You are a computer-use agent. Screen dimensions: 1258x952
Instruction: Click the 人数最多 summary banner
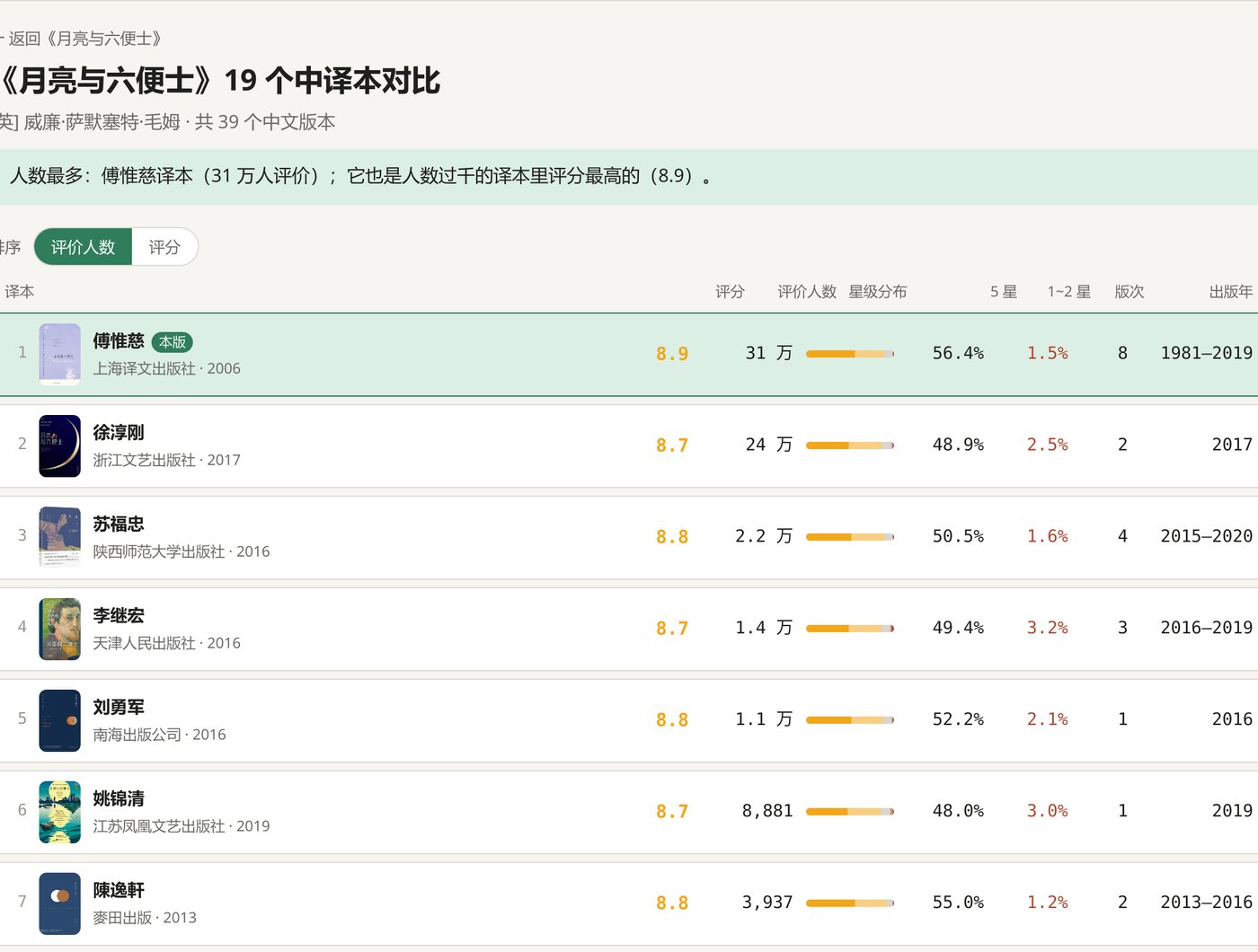(x=629, y=176)
